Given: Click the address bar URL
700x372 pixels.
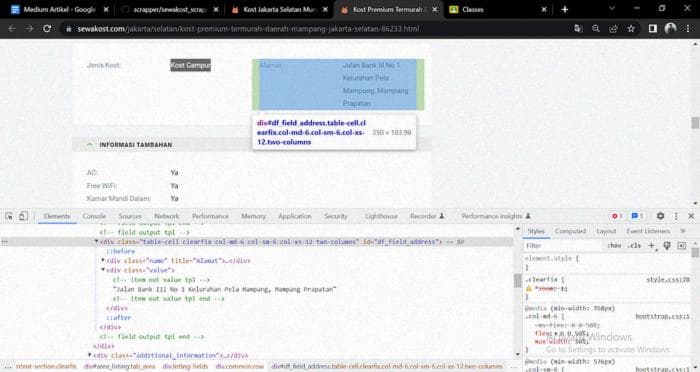Looking at the screenshot, I should (248, 29).
